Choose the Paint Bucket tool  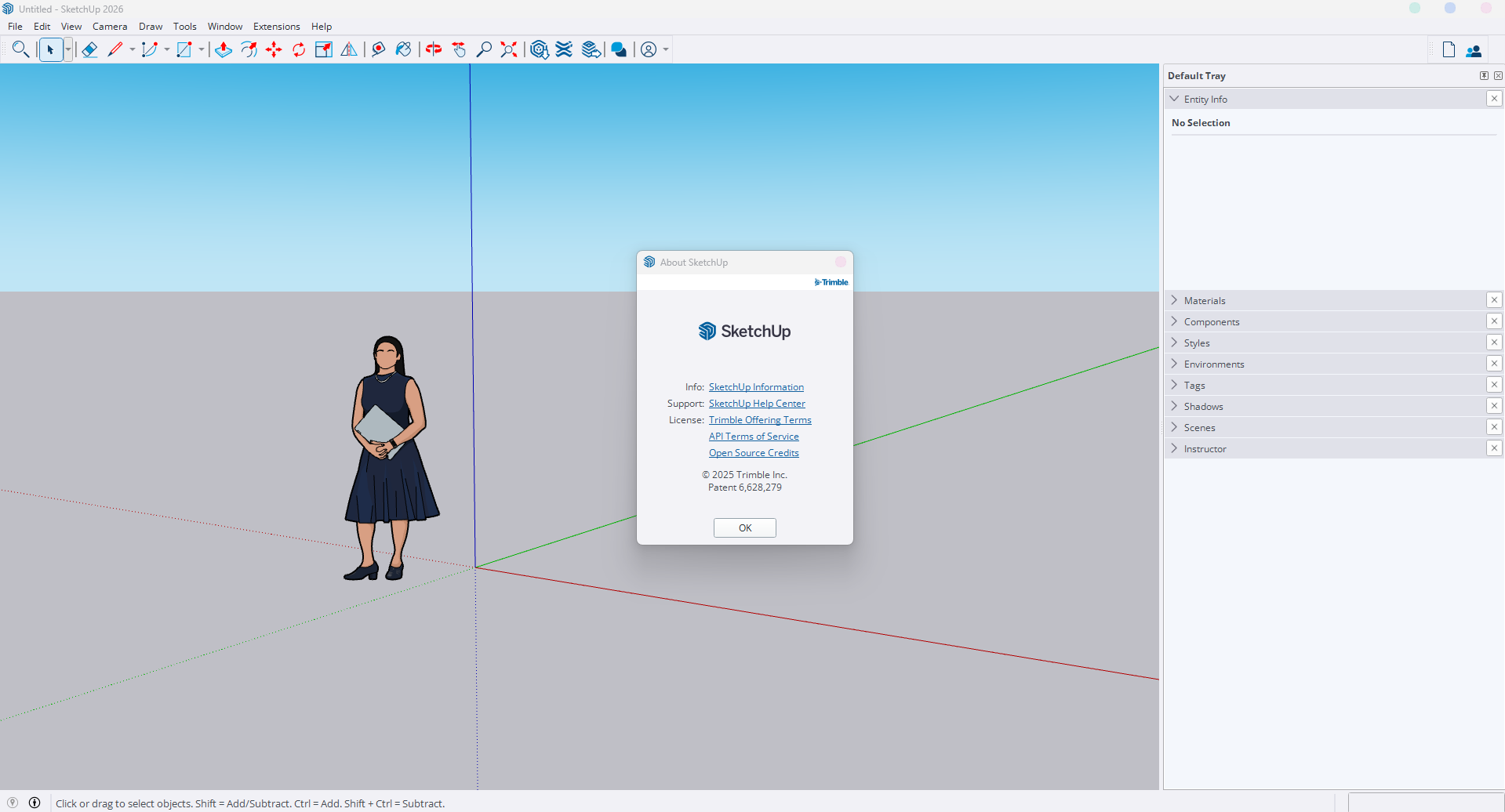coord(403,50)
